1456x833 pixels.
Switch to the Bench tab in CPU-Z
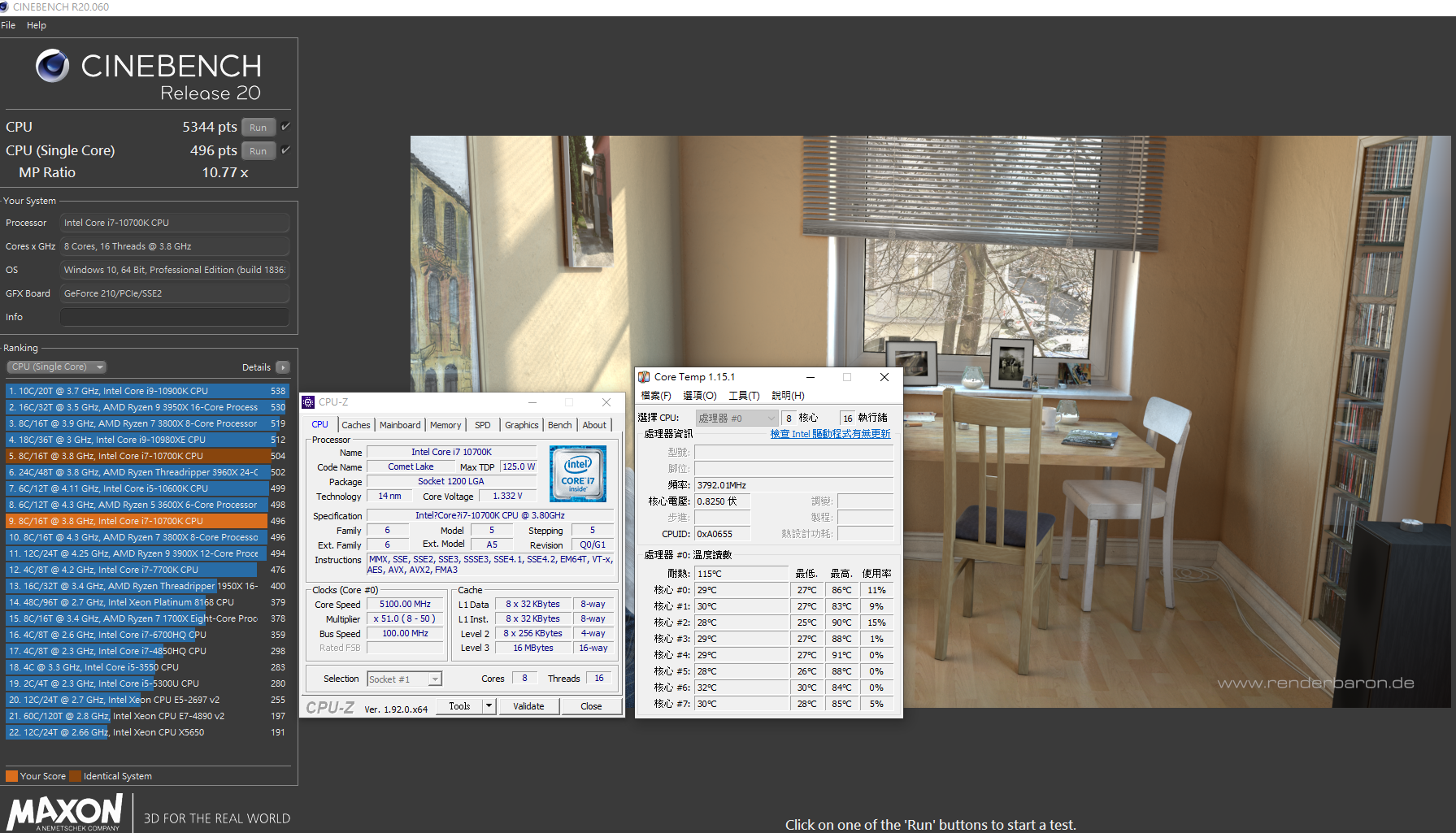coord(559,425)
